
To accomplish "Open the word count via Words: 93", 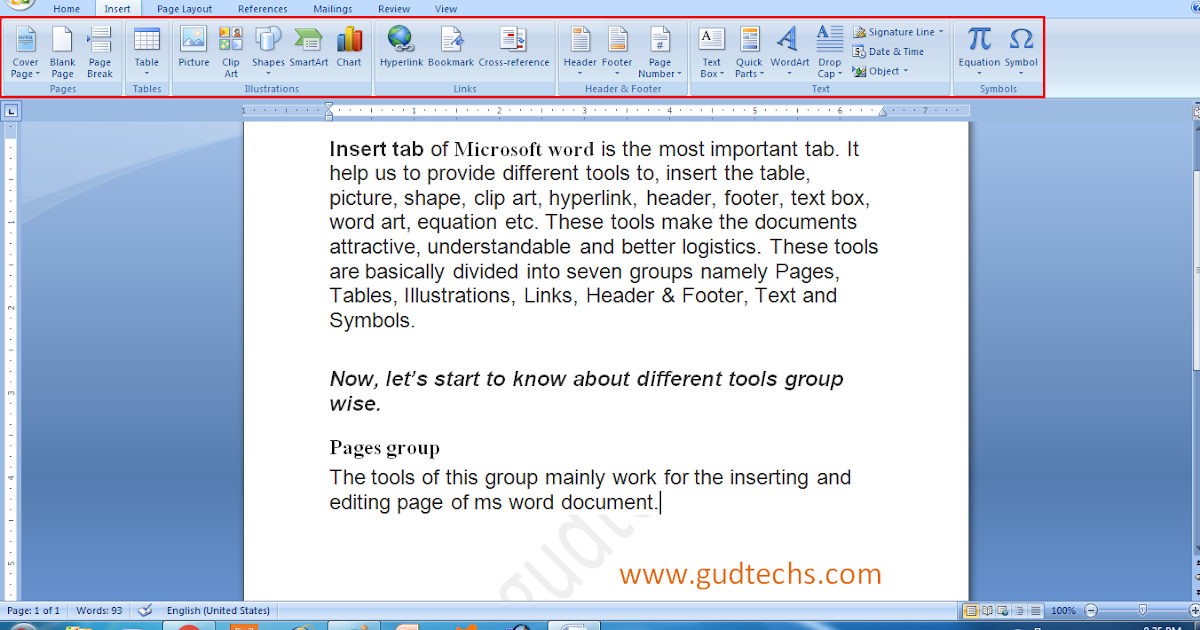I will coord(99,610).
